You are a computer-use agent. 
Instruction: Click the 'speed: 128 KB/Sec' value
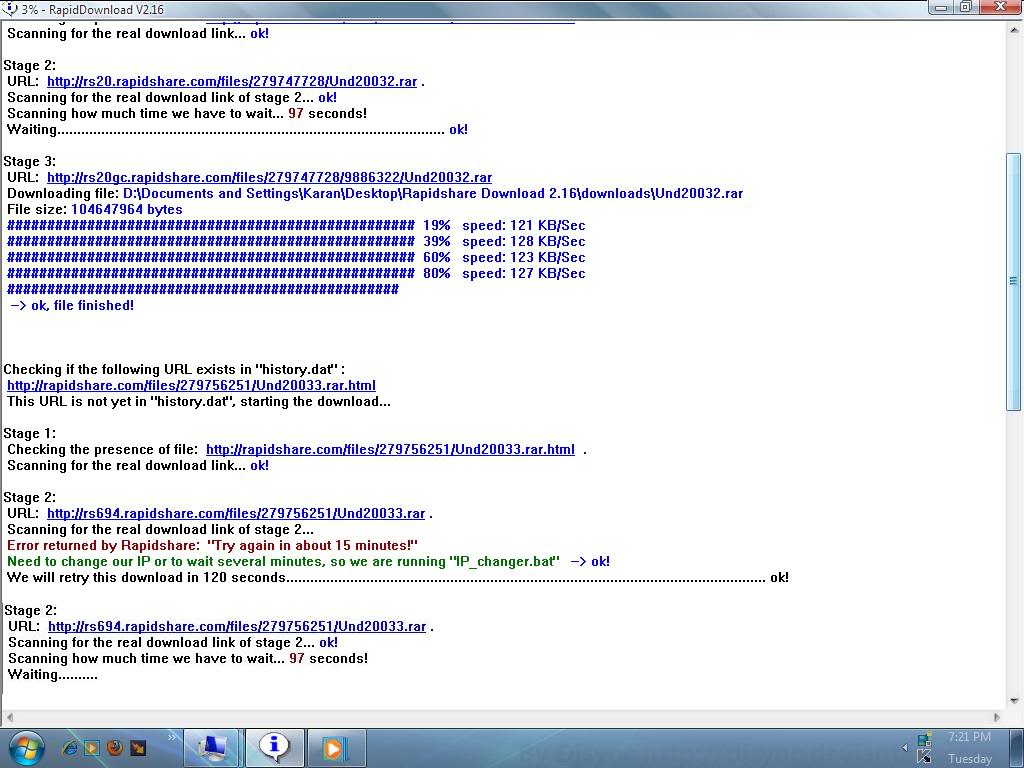(524, 242)
